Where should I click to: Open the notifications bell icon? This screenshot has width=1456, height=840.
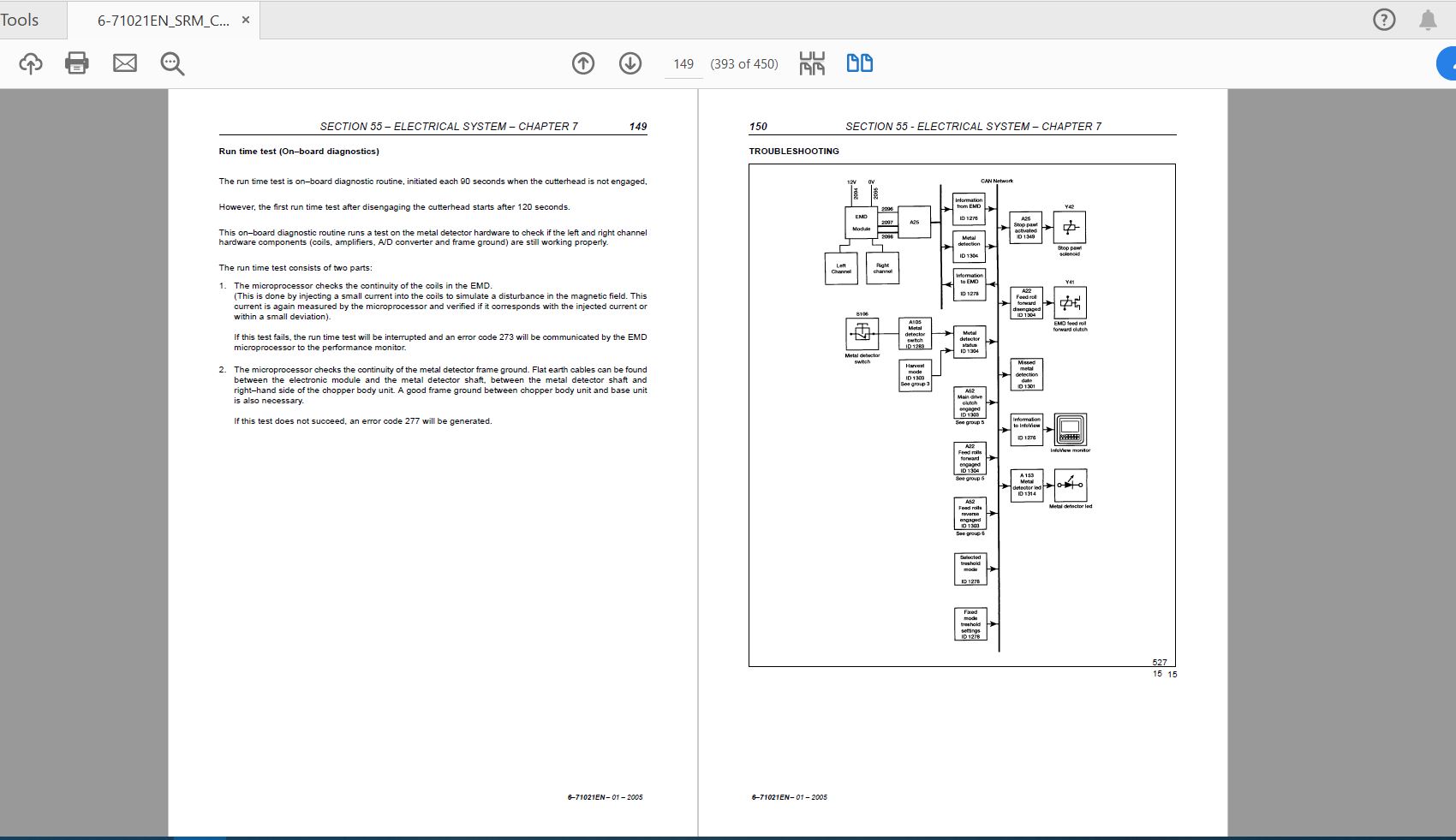click(x=1428, y=20)
